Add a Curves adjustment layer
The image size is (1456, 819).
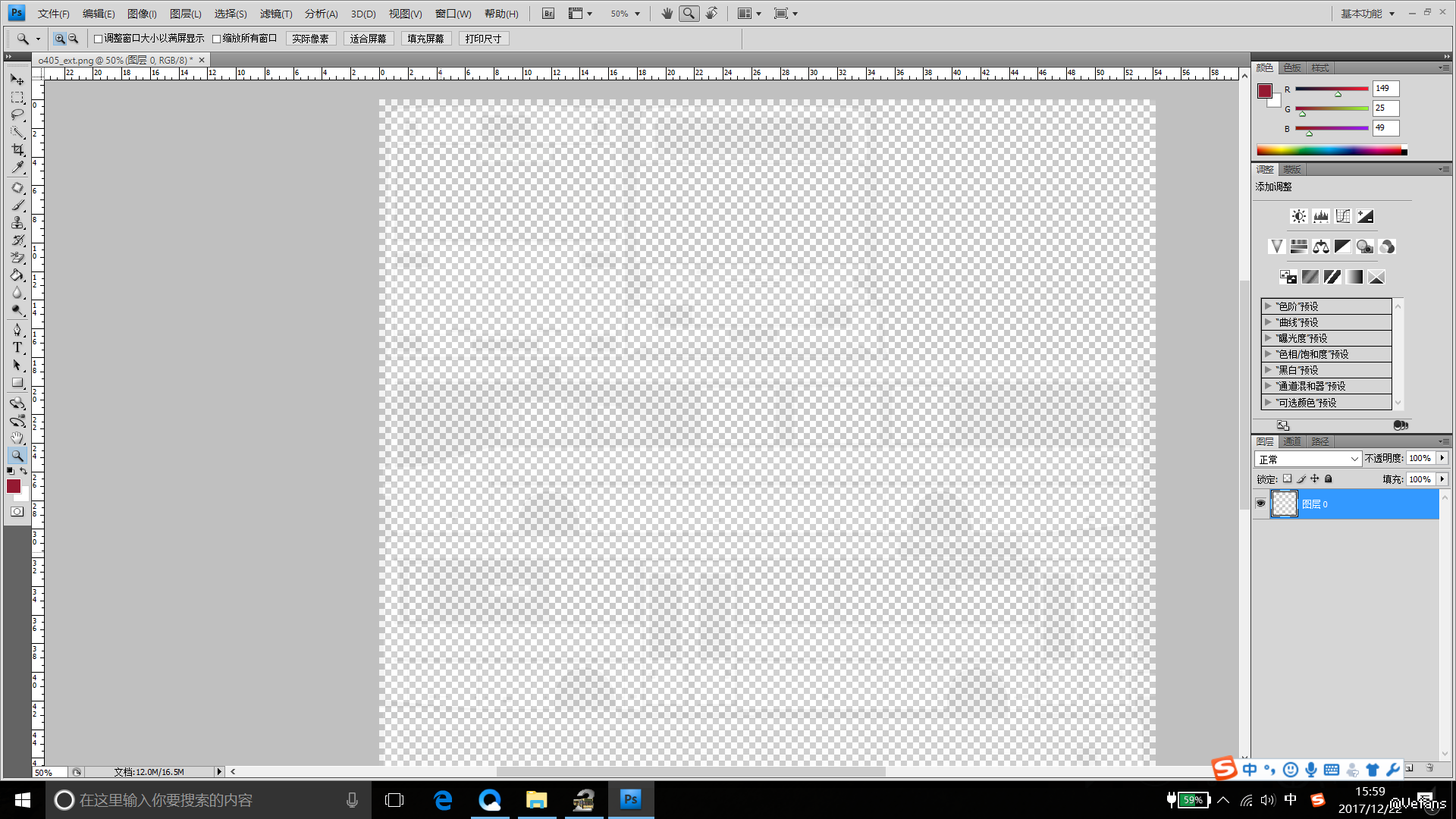click(x=1343, y=216)
